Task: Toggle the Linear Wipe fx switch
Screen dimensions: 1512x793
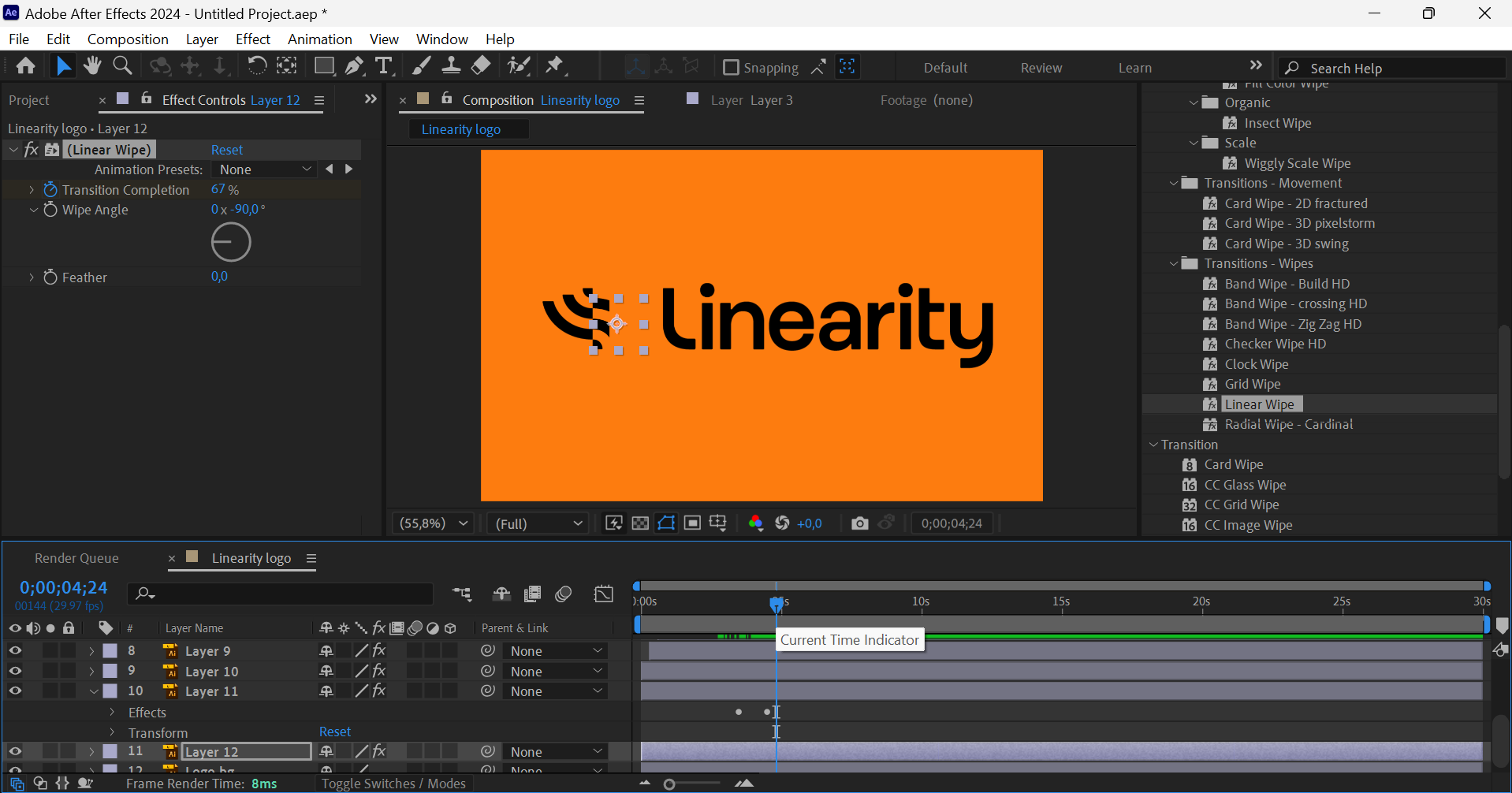Action: coord(32,150)
